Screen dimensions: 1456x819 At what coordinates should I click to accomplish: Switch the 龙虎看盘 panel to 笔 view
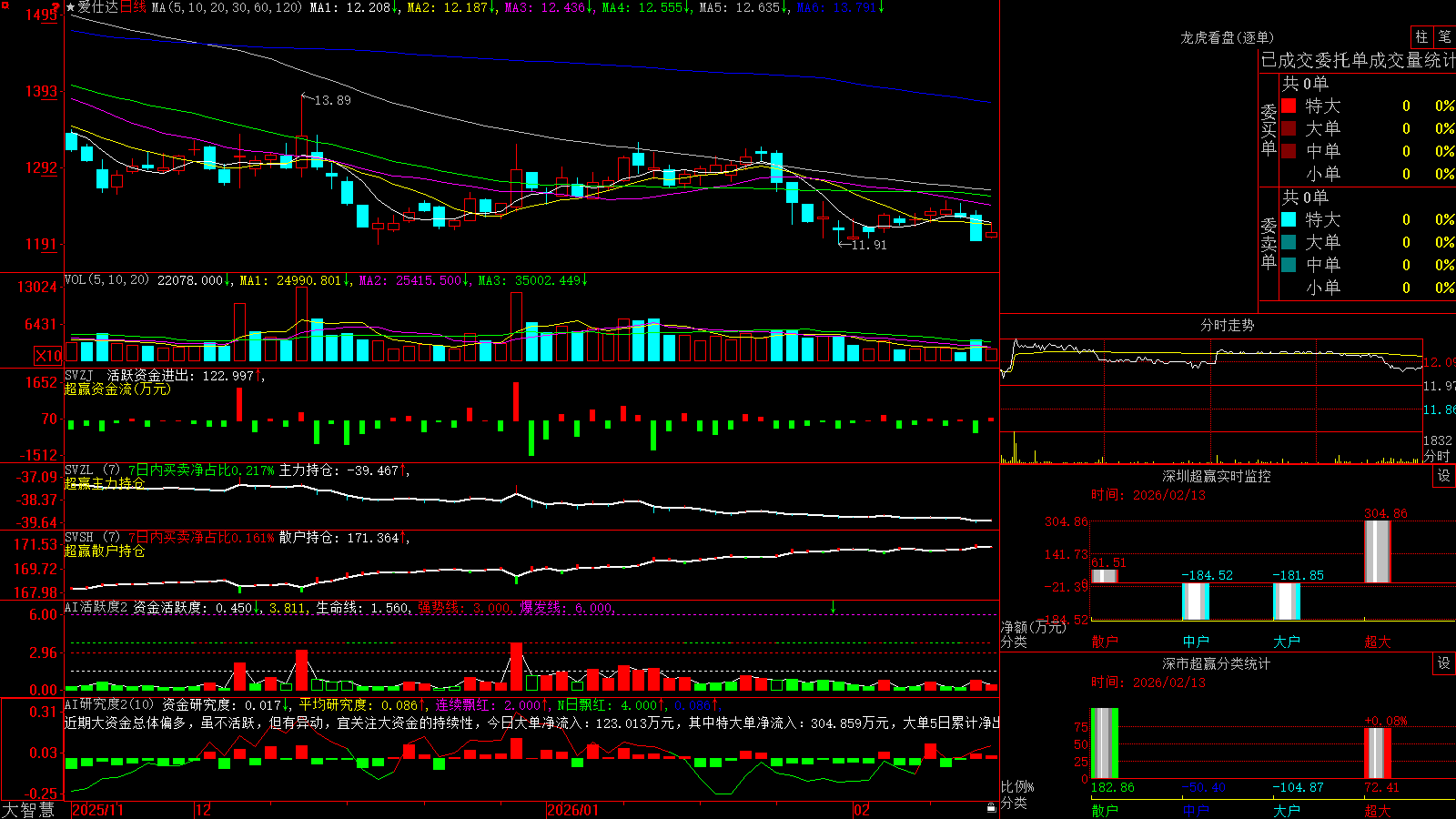(1444, 36)
